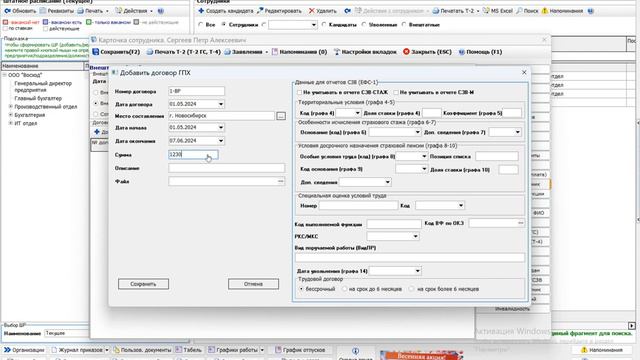
Task: Open Основание (код) (графа 6) dropdown
Action: pos(417,132)
